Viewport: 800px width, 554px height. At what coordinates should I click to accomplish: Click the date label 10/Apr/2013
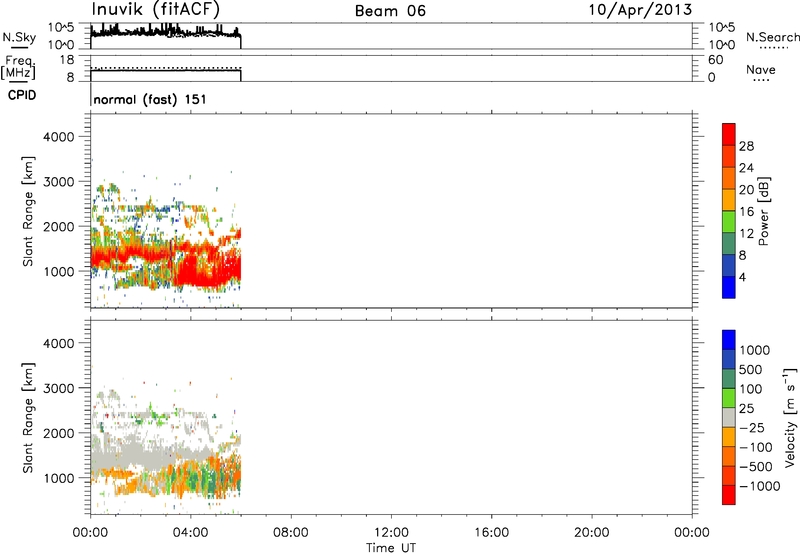pos(640,10)
